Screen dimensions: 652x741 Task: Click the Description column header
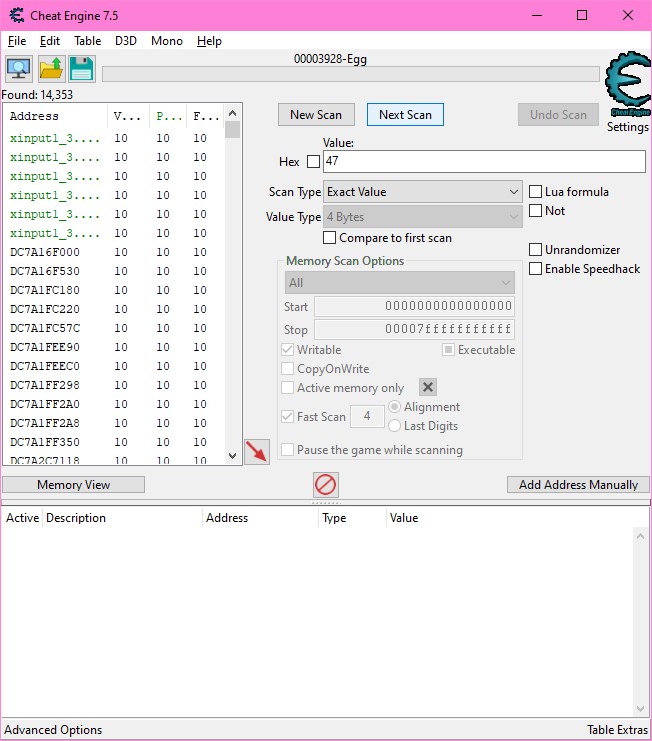(x=123, y=518)
